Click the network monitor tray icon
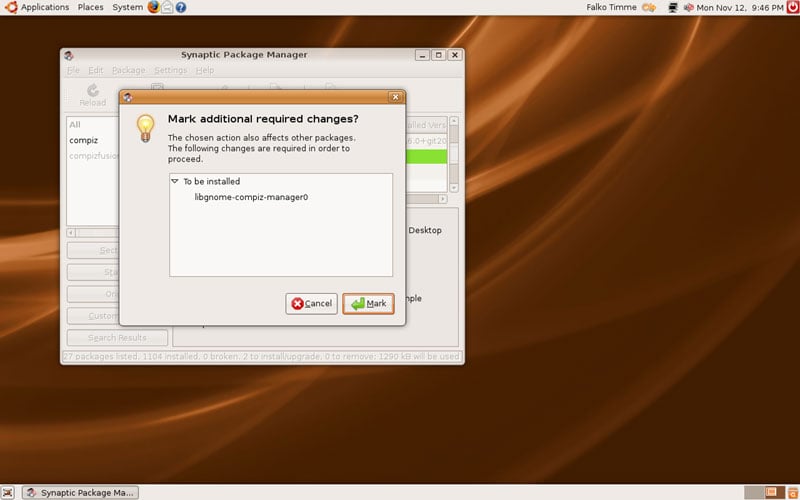Image resolution: width=800 pixels, height=500 pixels. click(673, 7)
